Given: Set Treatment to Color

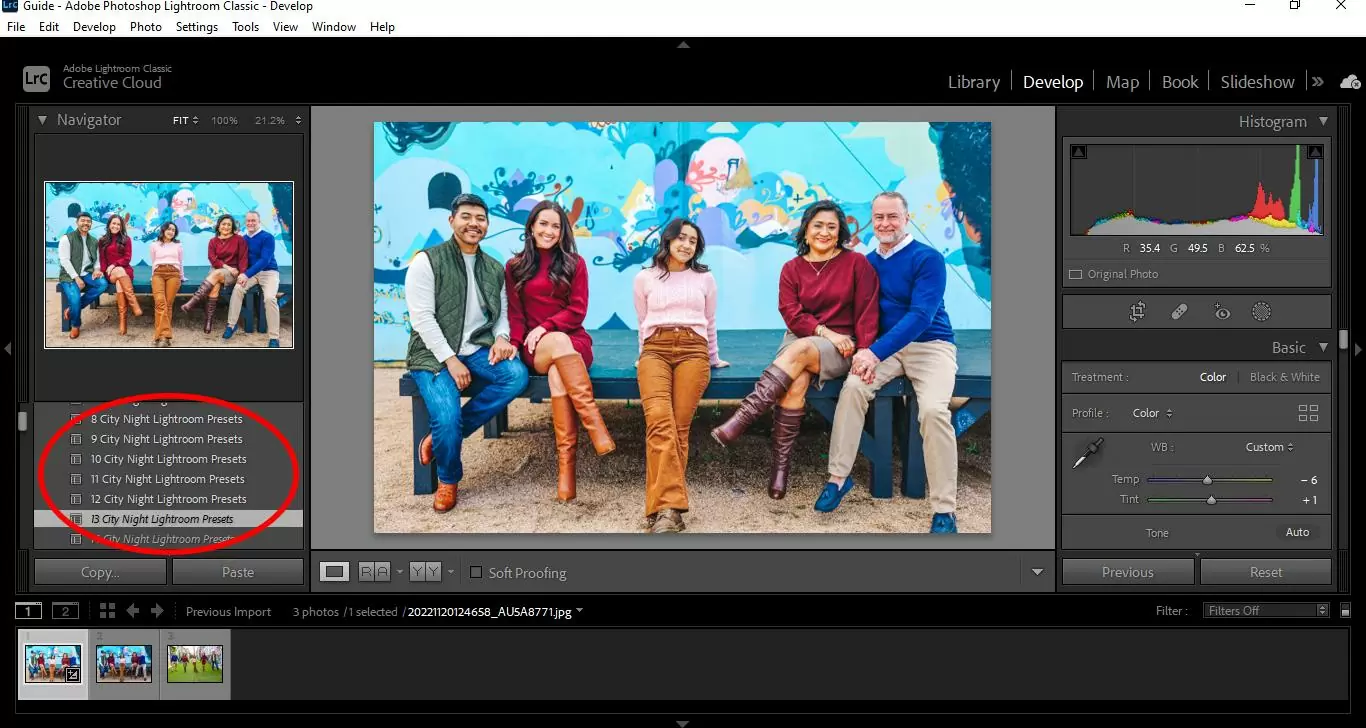Looking at the screenshot, I should [1213, 377].
